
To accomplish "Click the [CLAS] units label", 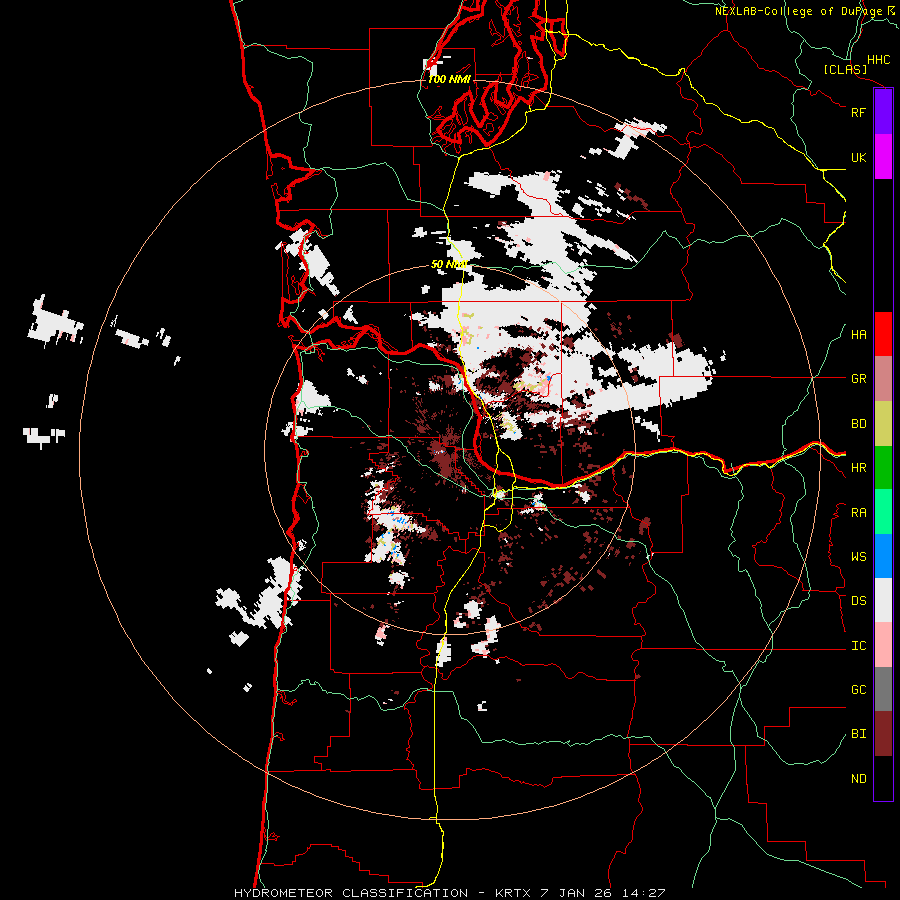I will [845, 69].
